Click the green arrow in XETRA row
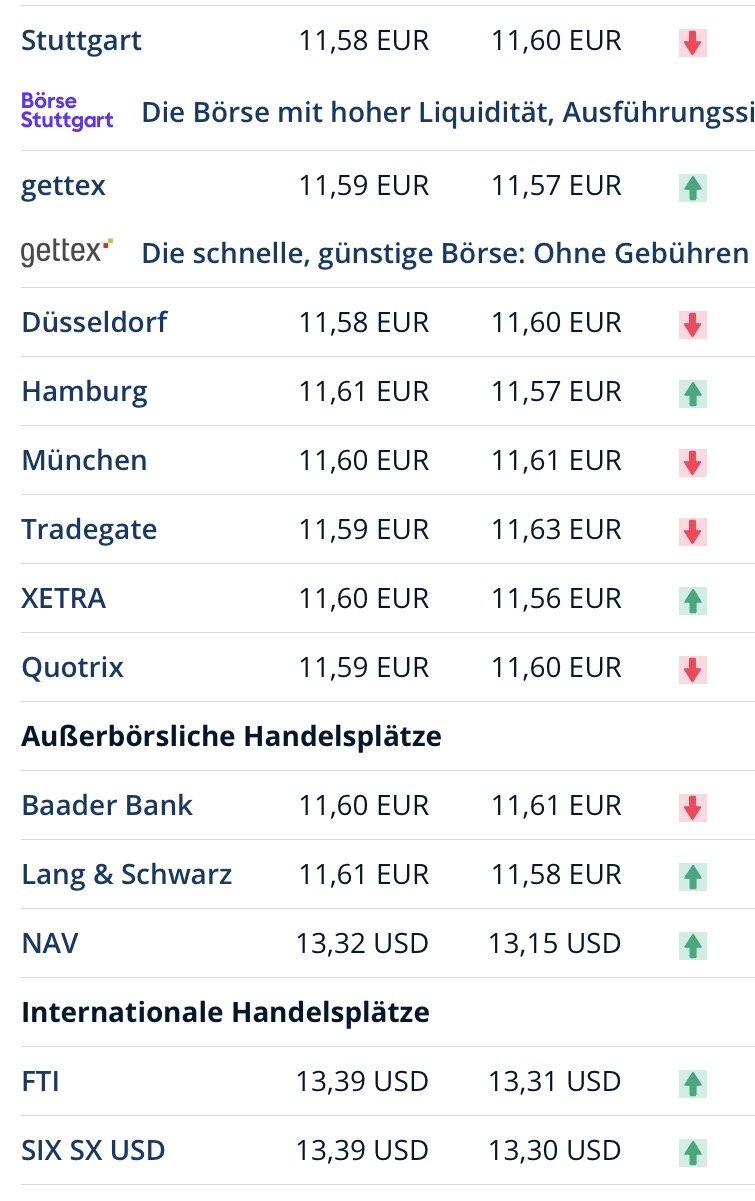 (692, 600)
